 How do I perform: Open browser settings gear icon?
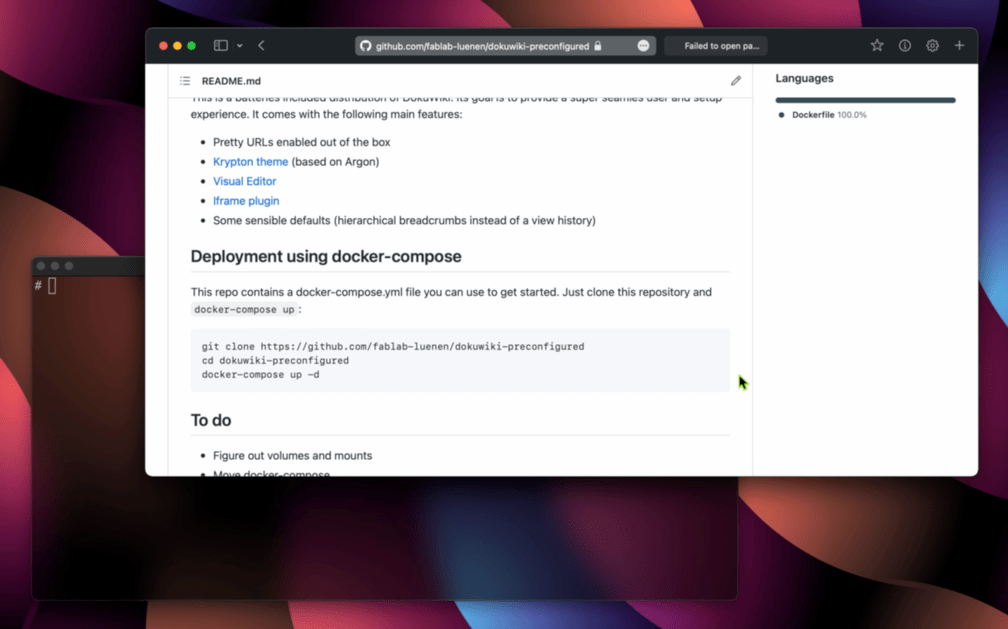tap(932, 46)
